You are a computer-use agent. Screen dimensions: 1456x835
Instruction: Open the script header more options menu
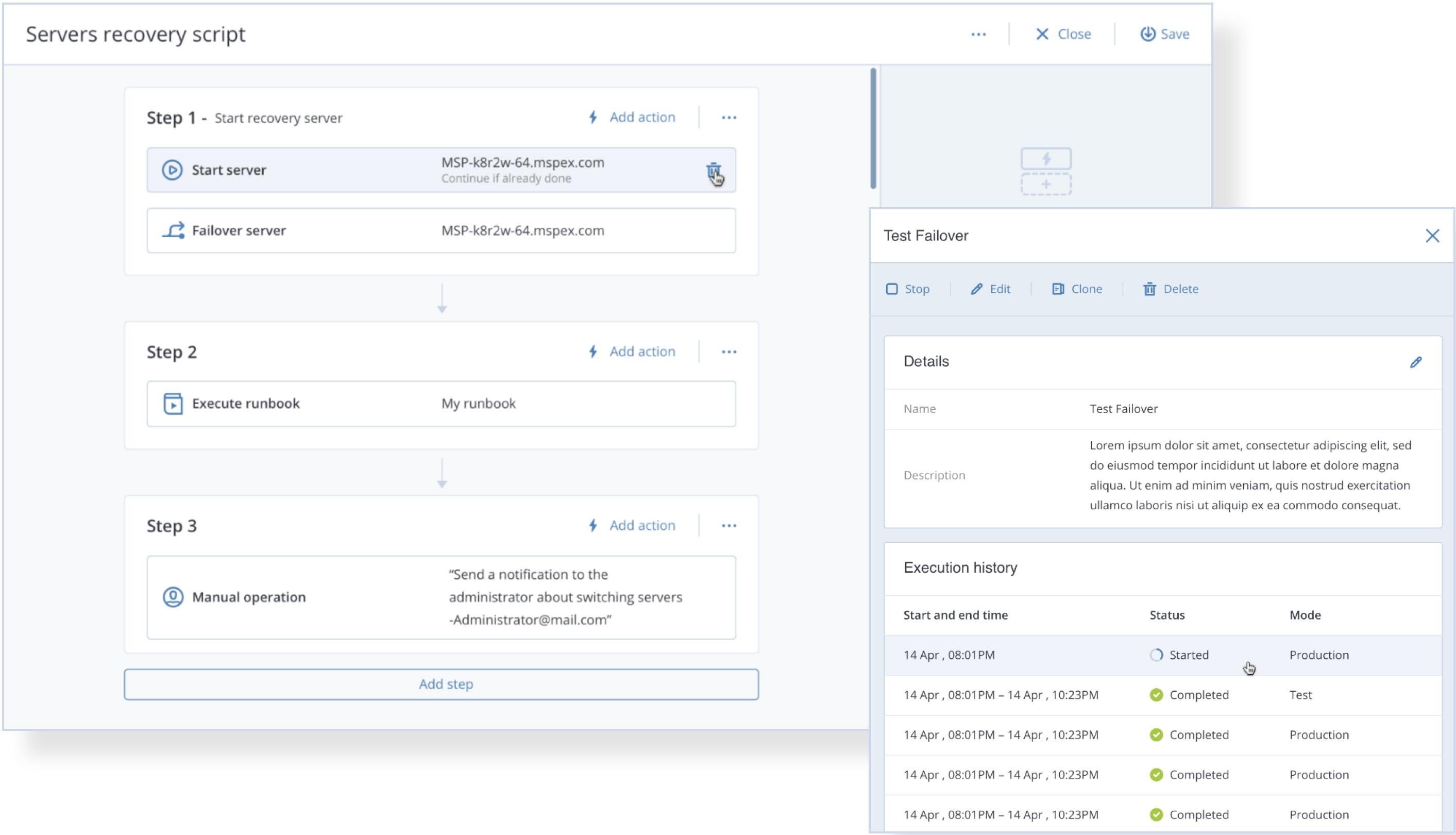[978, 35]
